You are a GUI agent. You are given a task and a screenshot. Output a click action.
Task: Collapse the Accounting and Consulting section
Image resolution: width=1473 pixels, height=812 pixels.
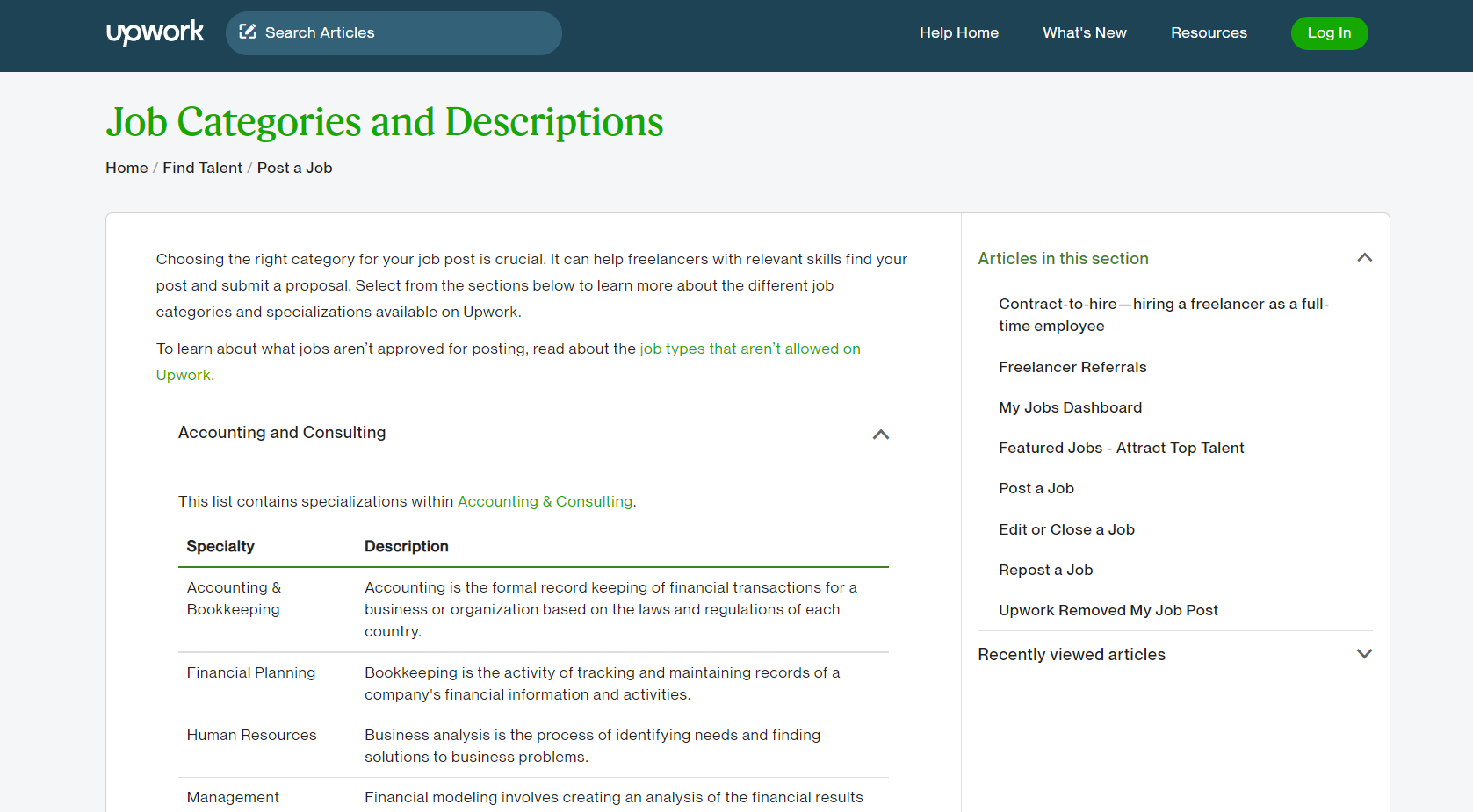880,435
